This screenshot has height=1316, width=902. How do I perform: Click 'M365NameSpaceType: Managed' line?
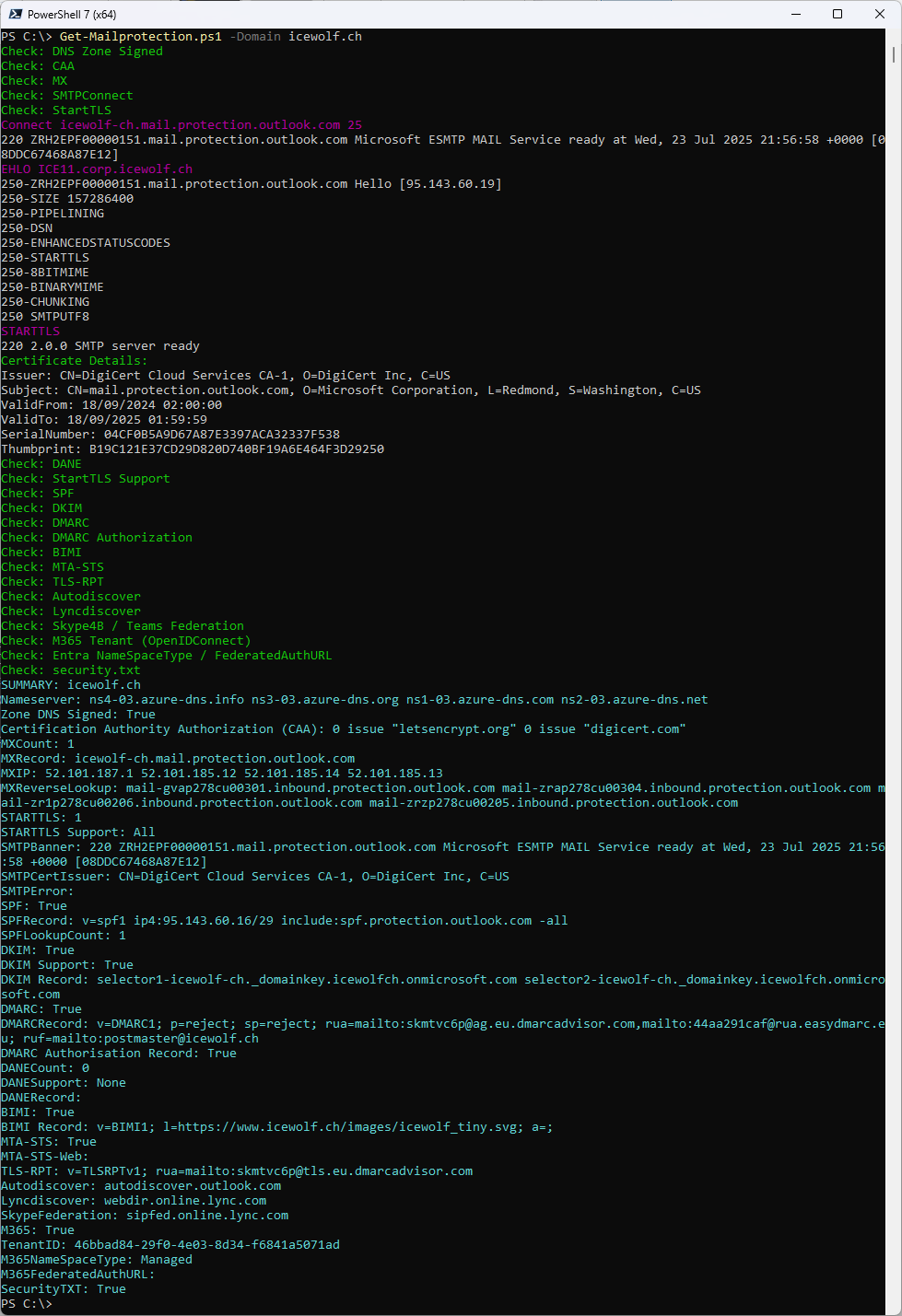pos(97,1260)
